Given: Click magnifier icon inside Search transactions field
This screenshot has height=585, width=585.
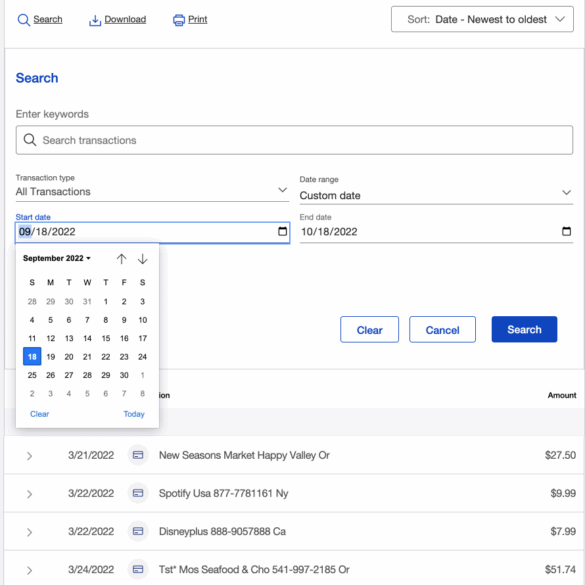Looking at the screenshot, I should 30,140.
